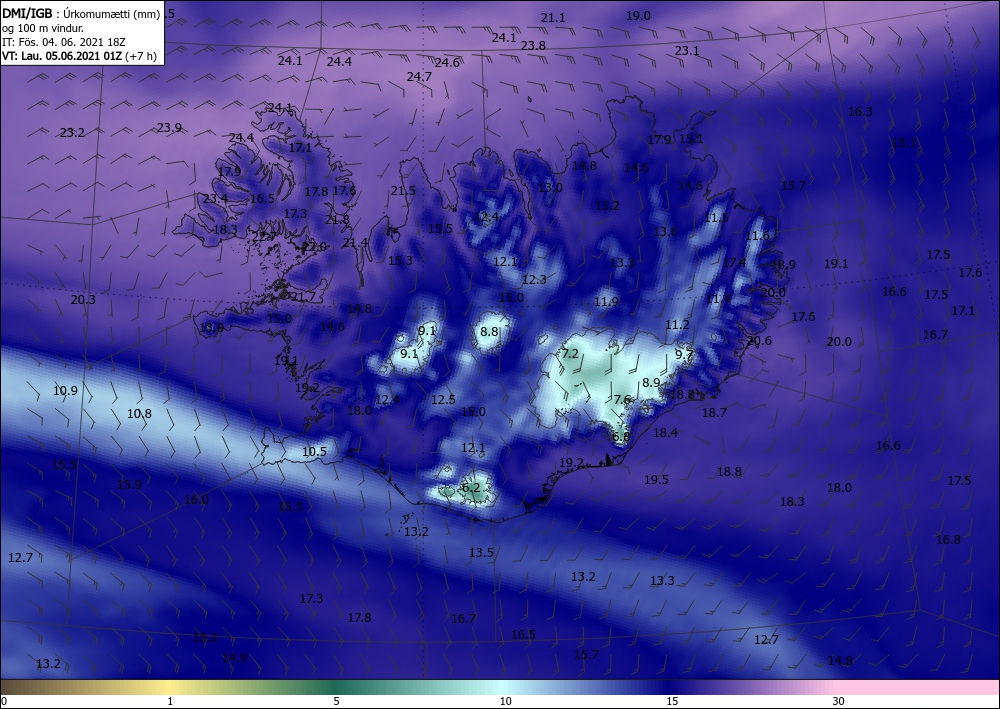The image size is (1000, 709).
Task: Click the 23.2 value in the northwest ocean
Action: [72, 133]
